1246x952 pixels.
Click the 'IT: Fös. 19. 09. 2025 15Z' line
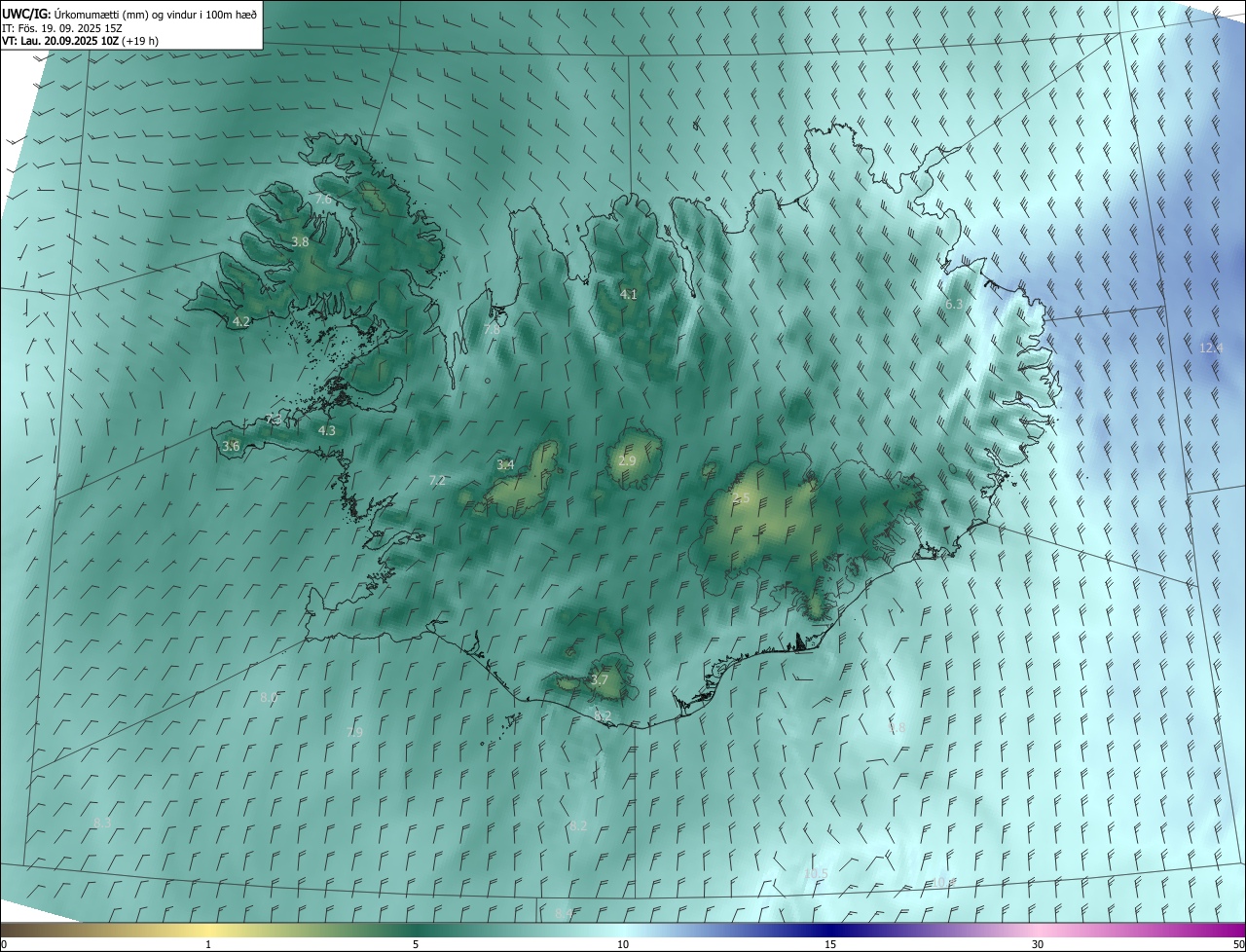(x=62, y=28)
